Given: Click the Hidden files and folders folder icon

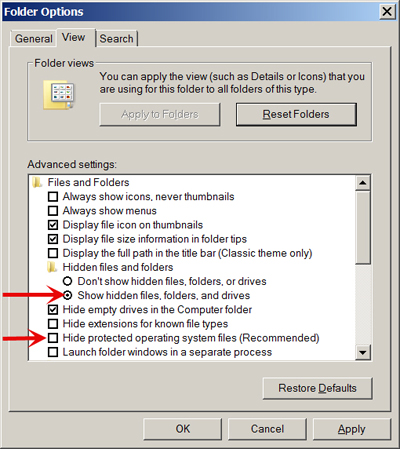Looking at the screenshot, I should click(52, 267).
